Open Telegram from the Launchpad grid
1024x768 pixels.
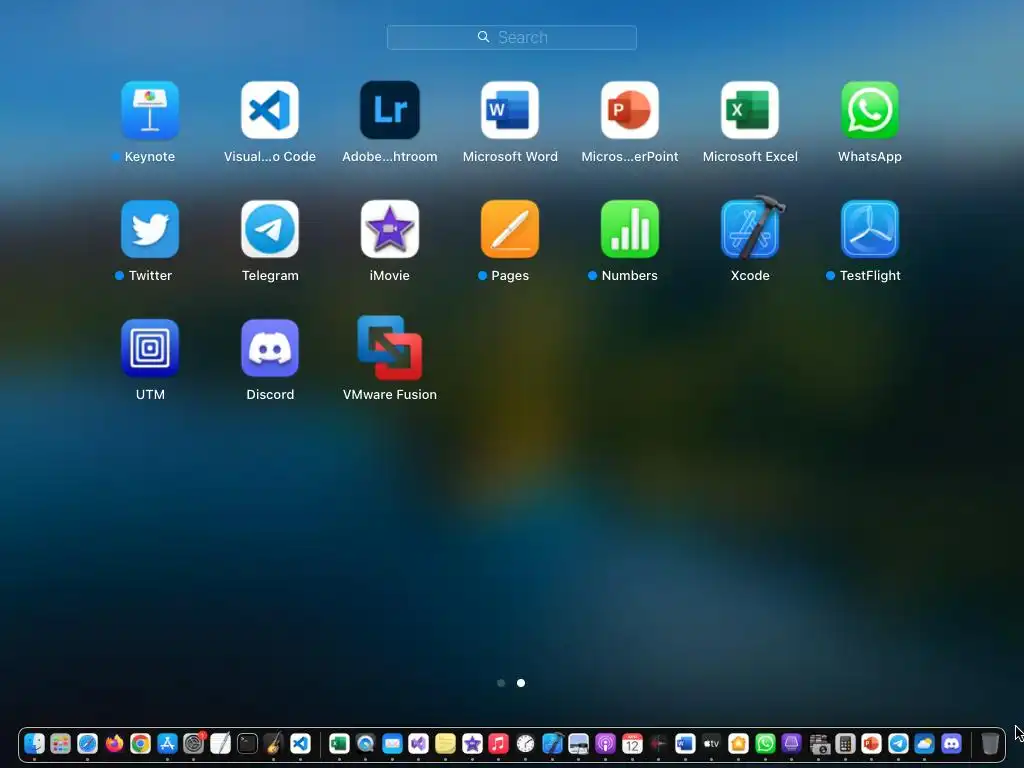point(270,229)
